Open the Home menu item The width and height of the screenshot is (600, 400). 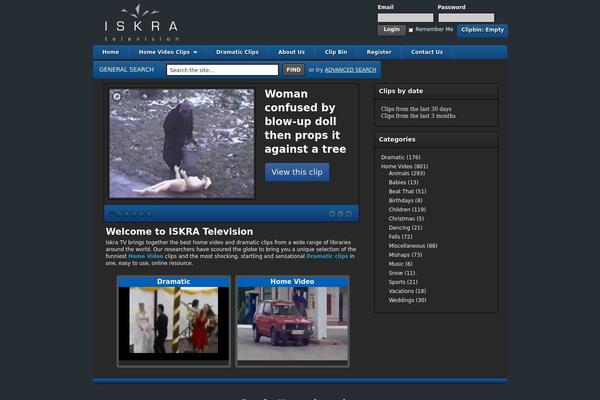click(x=111, y=52)
